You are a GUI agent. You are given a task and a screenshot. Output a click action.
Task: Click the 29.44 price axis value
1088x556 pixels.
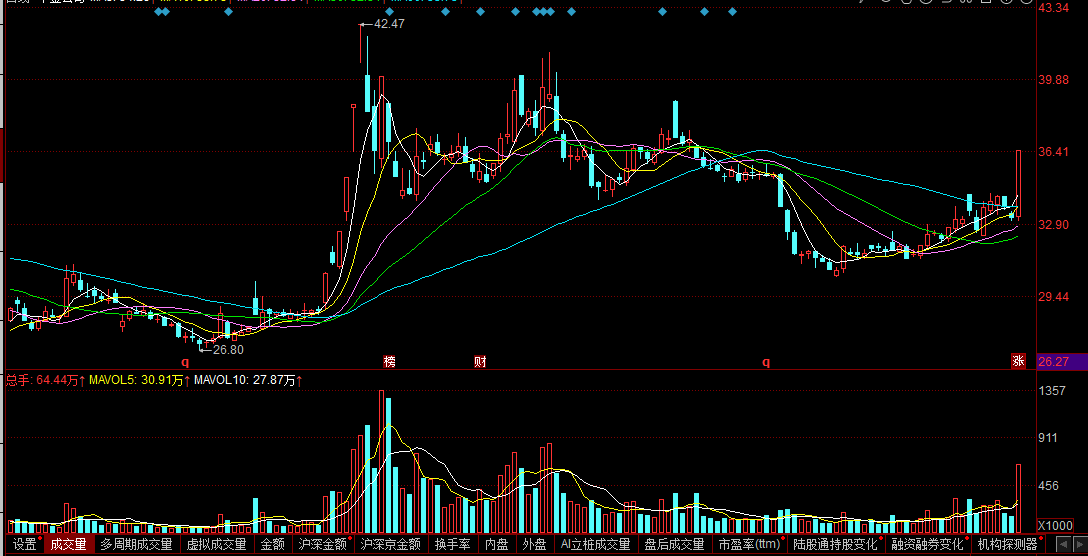click(1054, 297)
